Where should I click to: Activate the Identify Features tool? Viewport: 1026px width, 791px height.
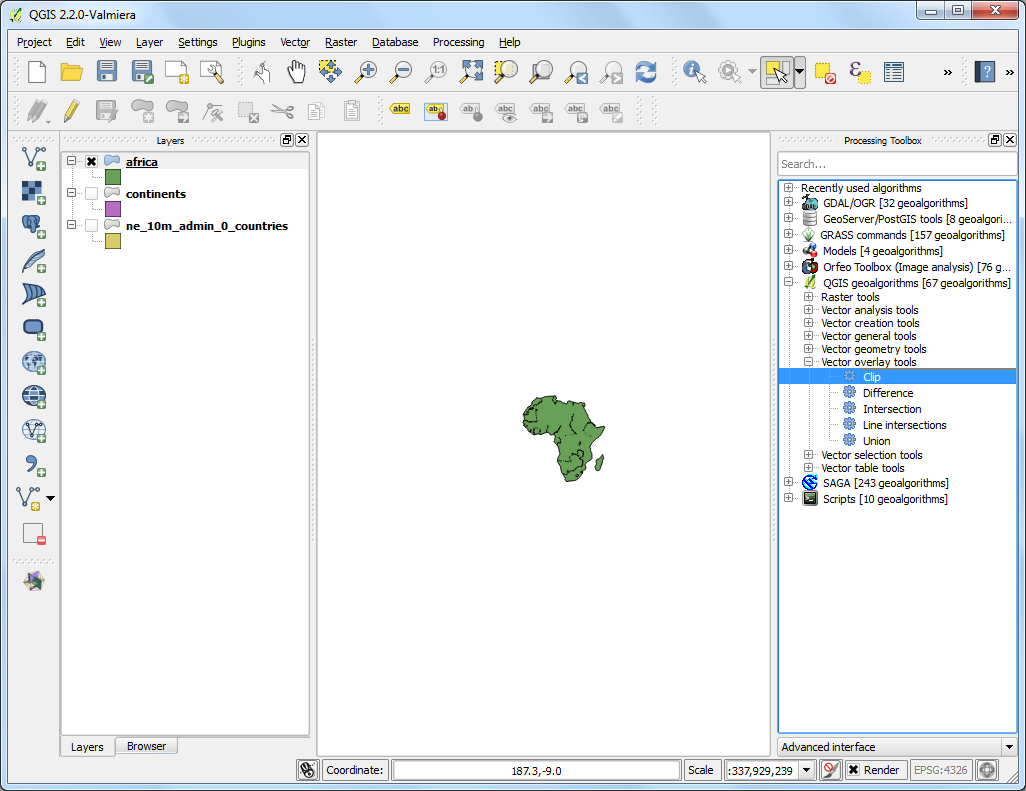coord(694,71)
